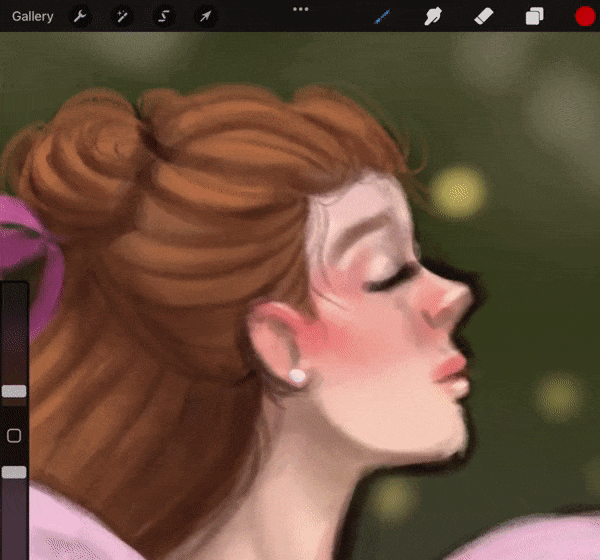Viewport: 600px width, 560px height.
Task: Activate the Transform arrow tool
Action: tap(205, 16)
